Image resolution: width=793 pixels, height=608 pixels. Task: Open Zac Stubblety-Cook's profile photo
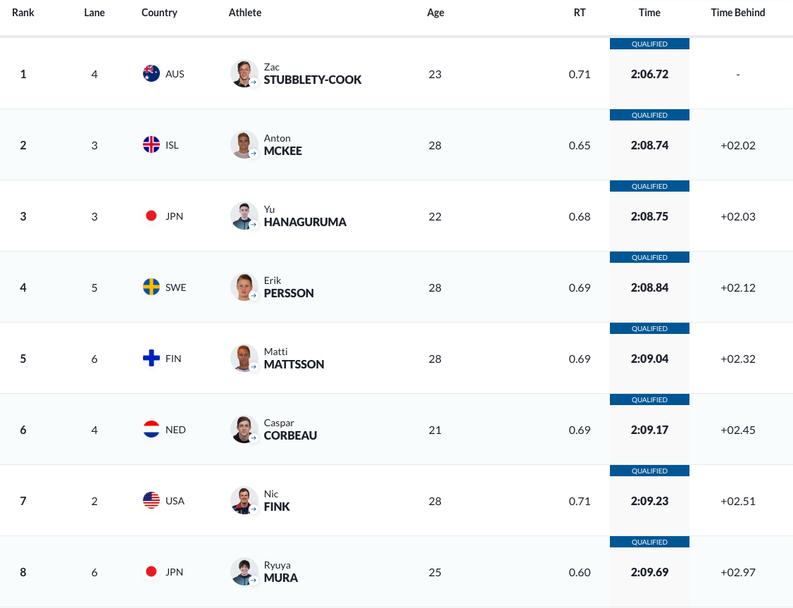244,74
